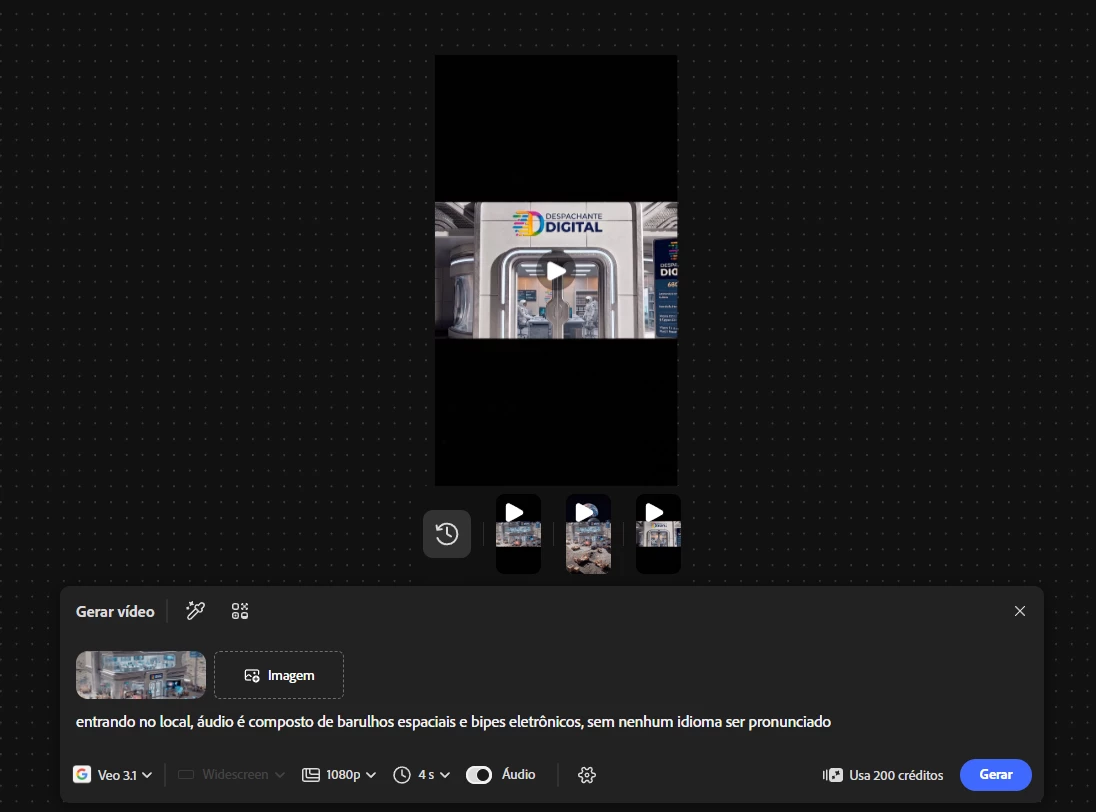The height and width of the screenshot is (812, 1096).
Task: Select the first video thumbnail next to the history button
Action: click(x=518, y=534)
